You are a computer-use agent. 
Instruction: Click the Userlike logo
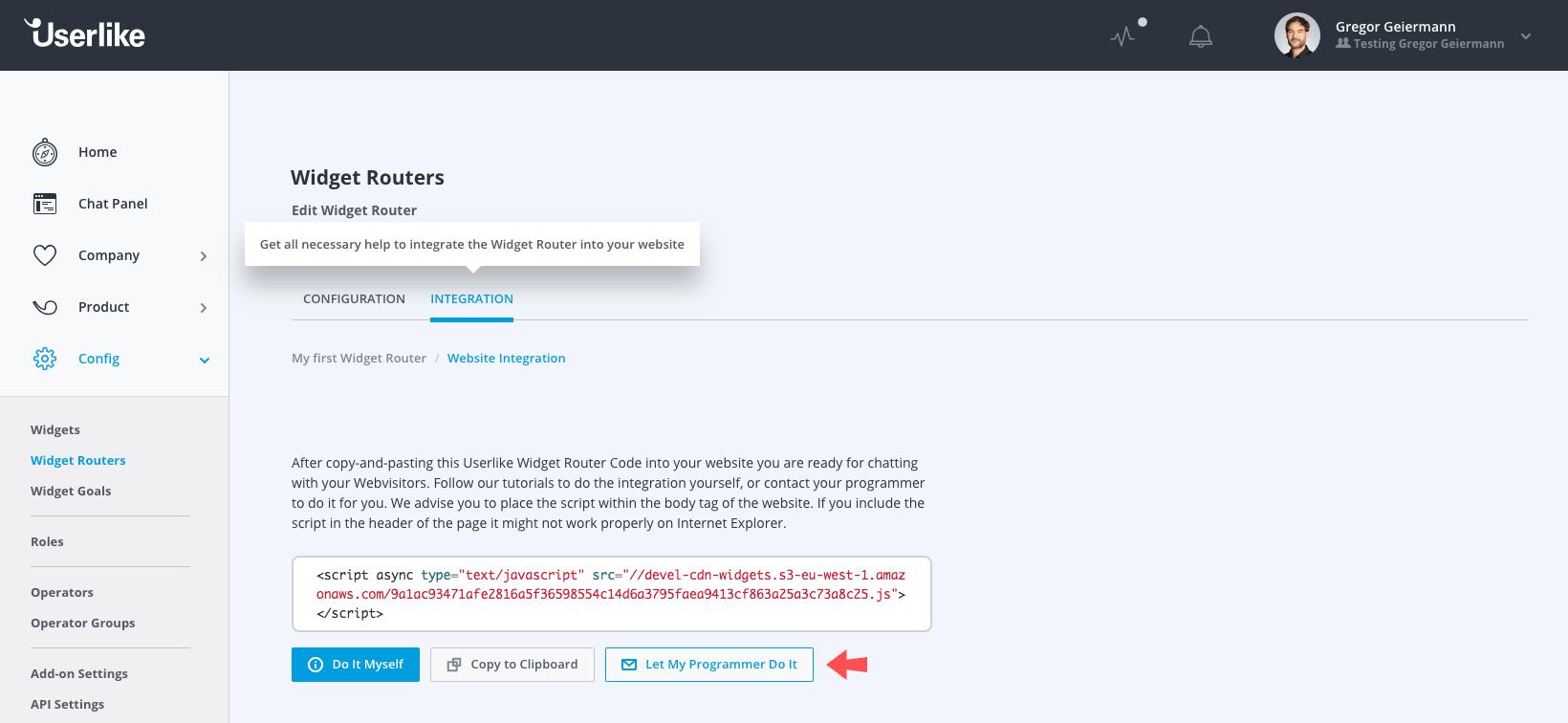tap(85, 33)
